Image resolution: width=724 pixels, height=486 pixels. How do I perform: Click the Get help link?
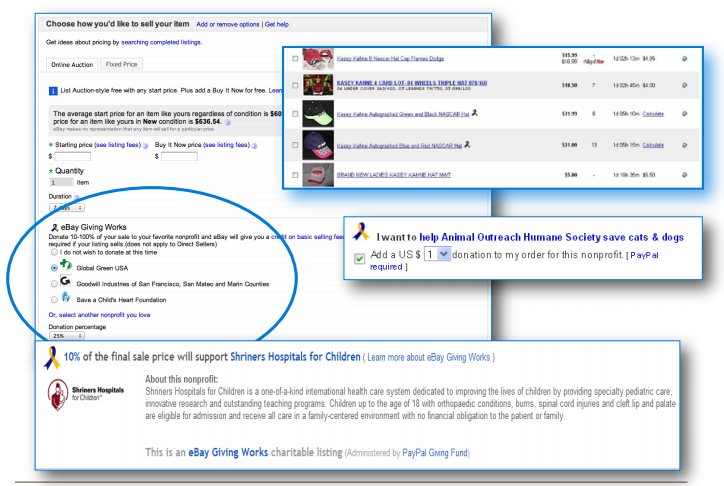click(x=277, y=24)
